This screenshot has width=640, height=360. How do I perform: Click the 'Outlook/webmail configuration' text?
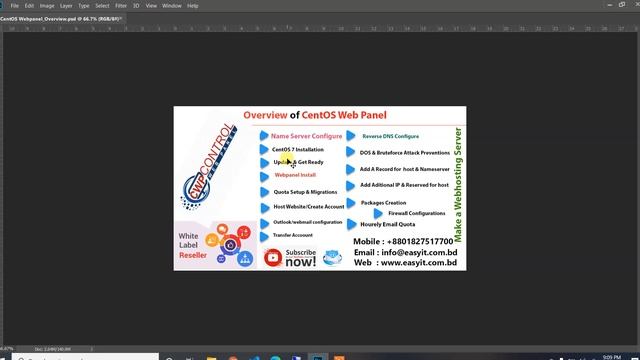point(308,222)
